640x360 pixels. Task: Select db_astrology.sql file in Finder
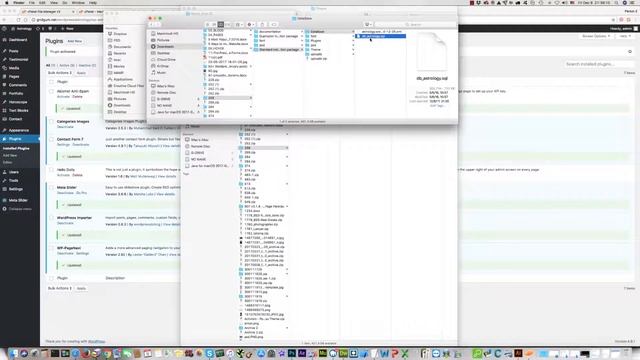pos(381,36)
